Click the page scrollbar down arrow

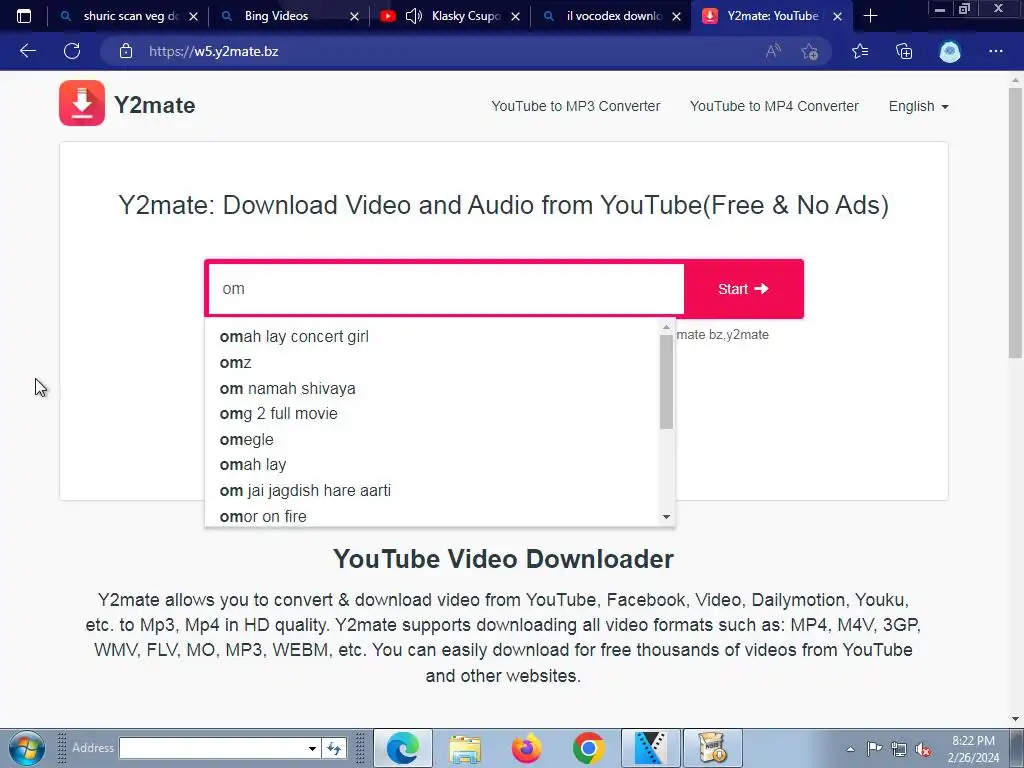(x=1015, y=719)
